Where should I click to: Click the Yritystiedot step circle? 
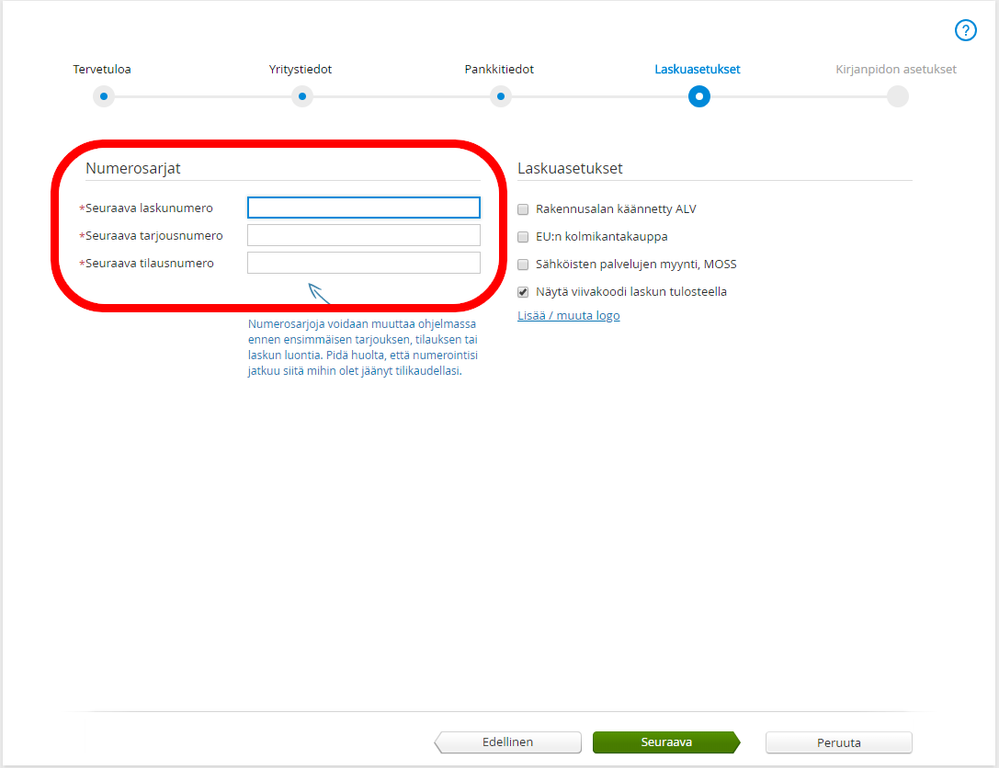coord(302,97)
